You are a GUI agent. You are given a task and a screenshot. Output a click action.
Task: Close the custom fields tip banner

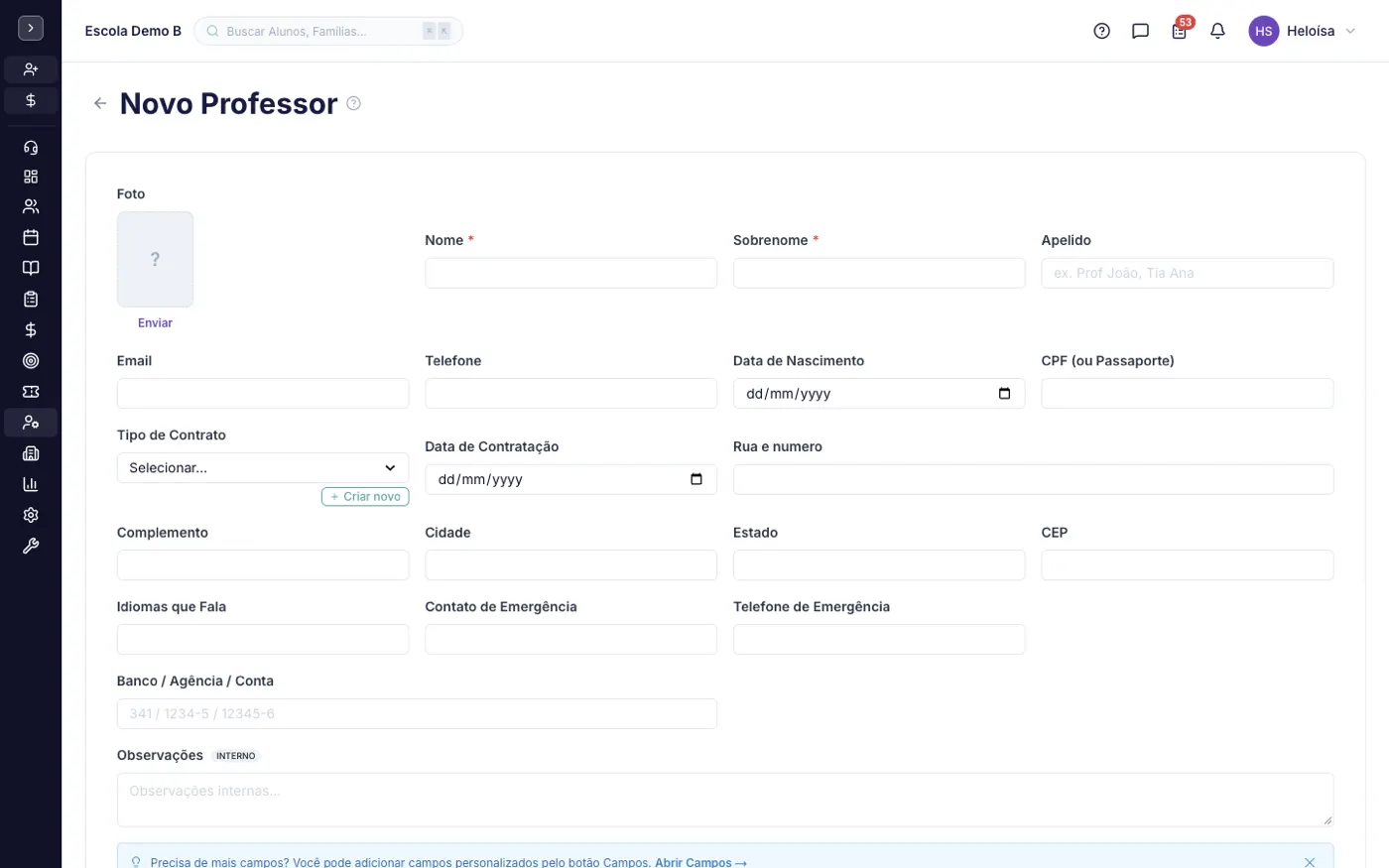coord(1310,862)
